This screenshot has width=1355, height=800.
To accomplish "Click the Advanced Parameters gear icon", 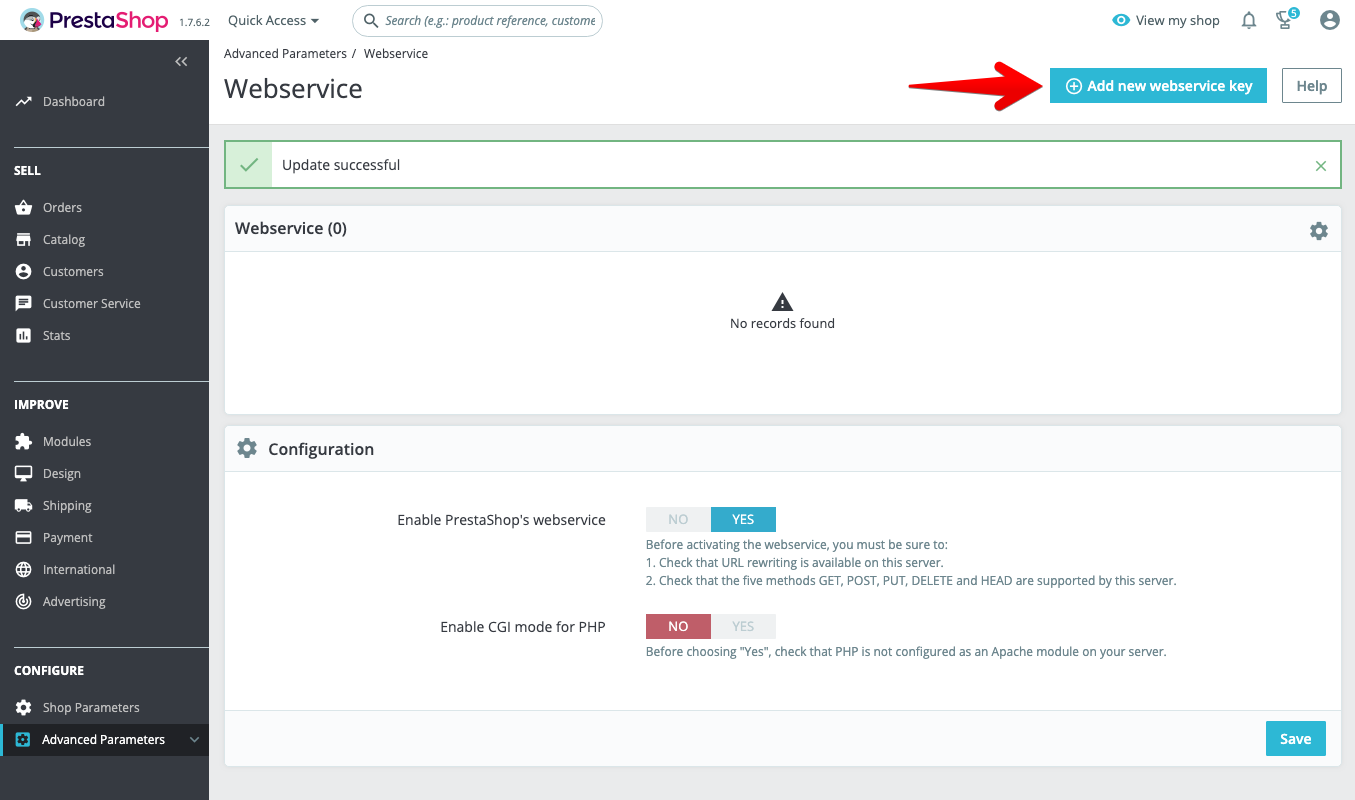I will coord(23,740).
